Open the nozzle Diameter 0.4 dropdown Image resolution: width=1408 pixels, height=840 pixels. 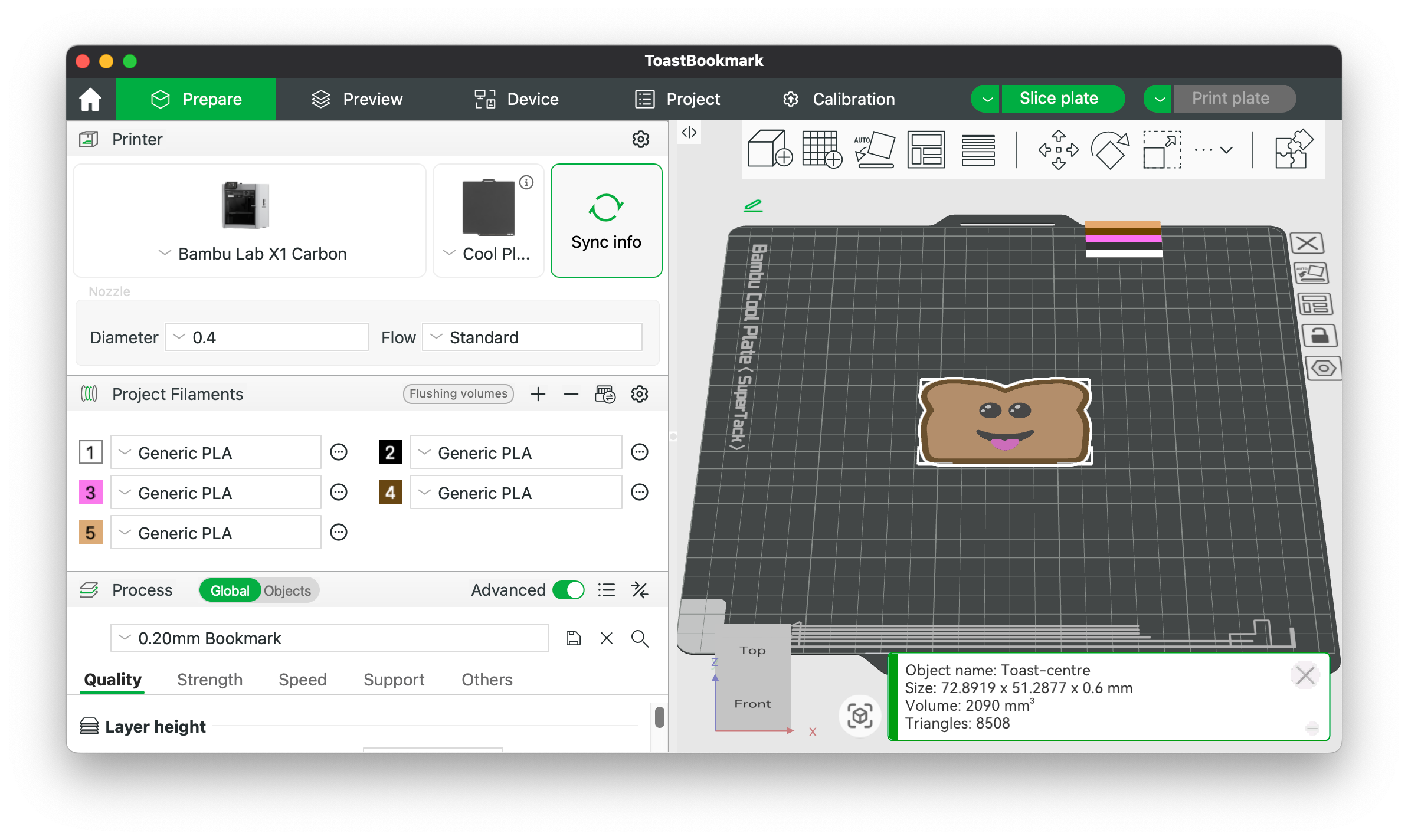click(x=267, y=337)
